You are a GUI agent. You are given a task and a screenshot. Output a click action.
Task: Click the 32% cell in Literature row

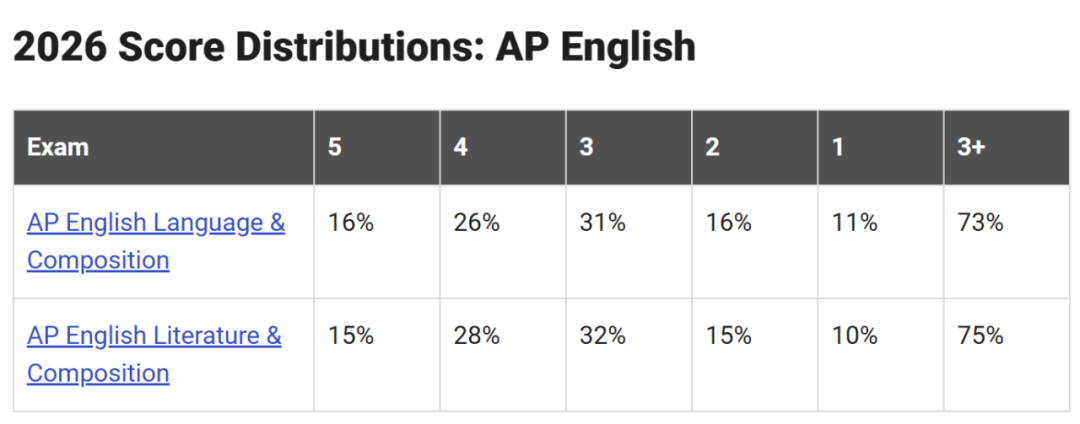[602, 336]
